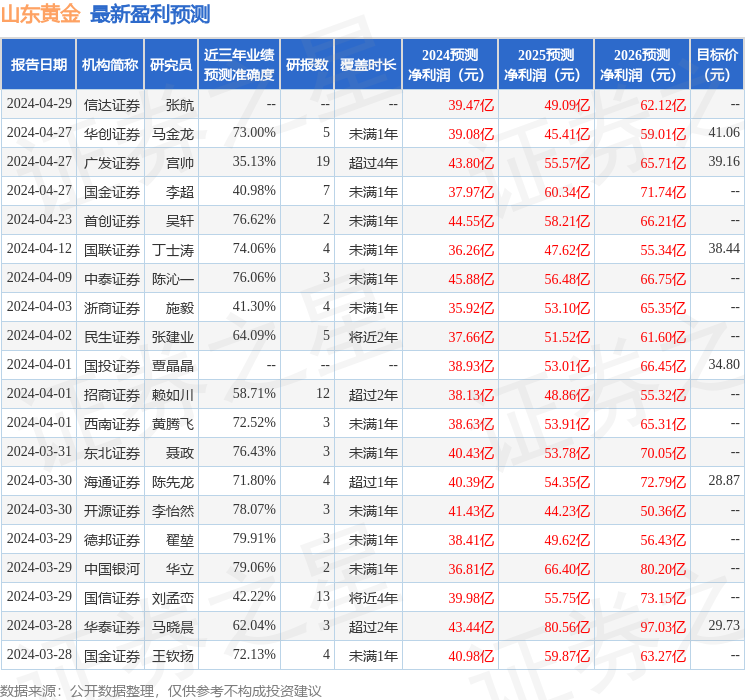The height and width of the screenshot is (700, 745).
Task: Click the 目标价(元) column header
Action: point(717,65)
